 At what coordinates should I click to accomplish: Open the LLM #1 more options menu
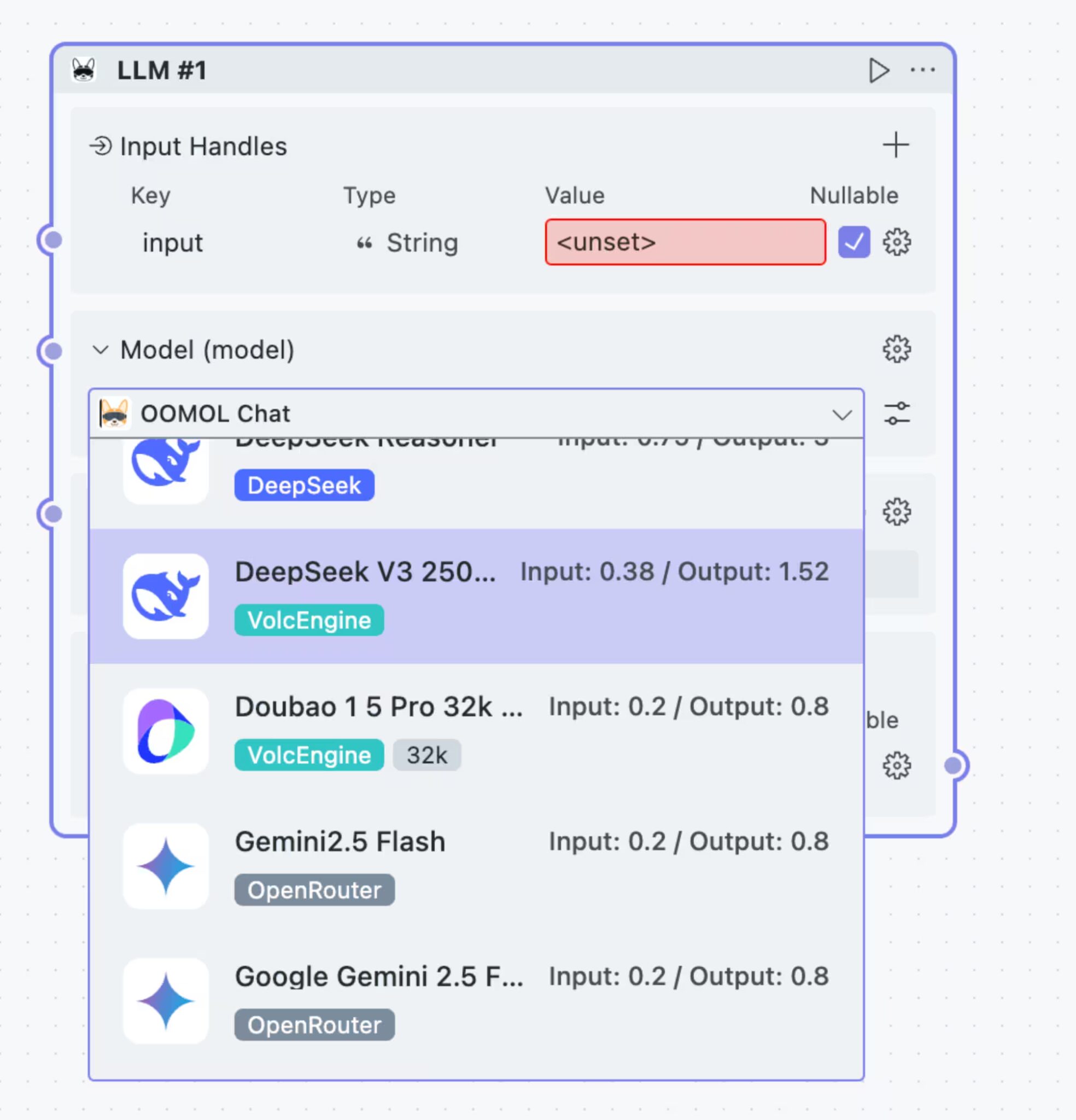(922, 71)
